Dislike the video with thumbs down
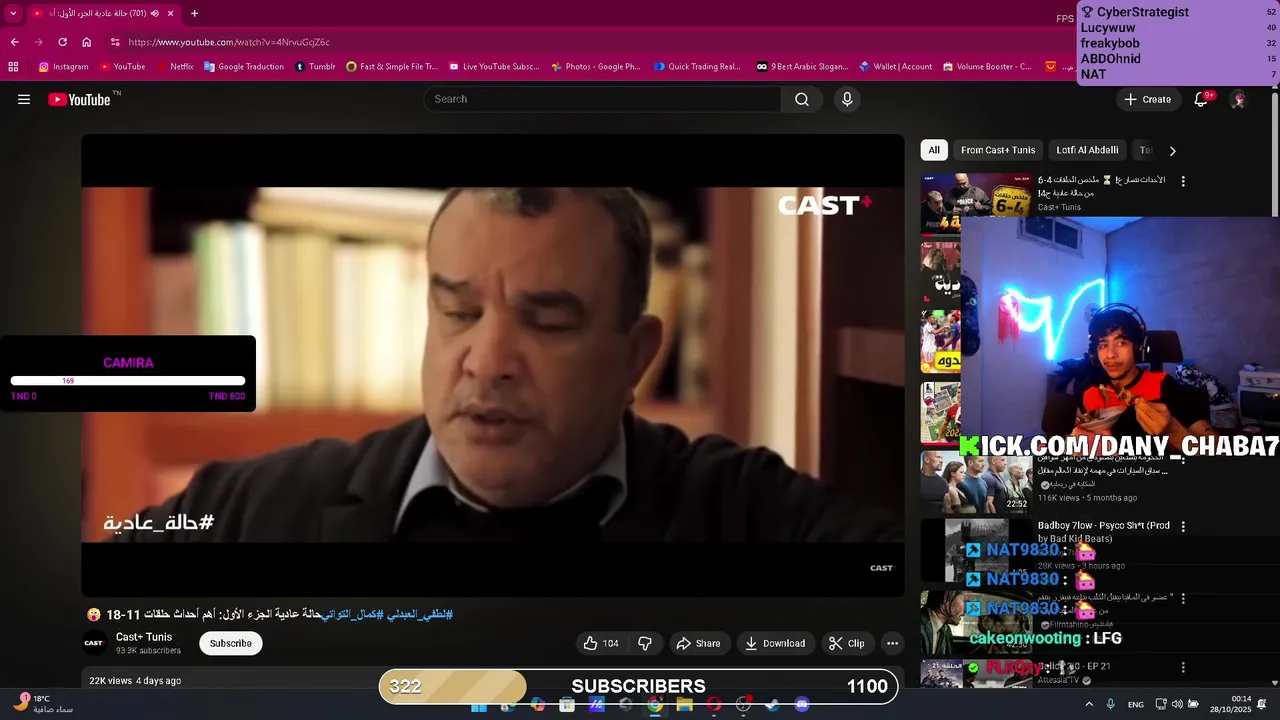Screen dimensions: 1280x720 click(645, 643)
